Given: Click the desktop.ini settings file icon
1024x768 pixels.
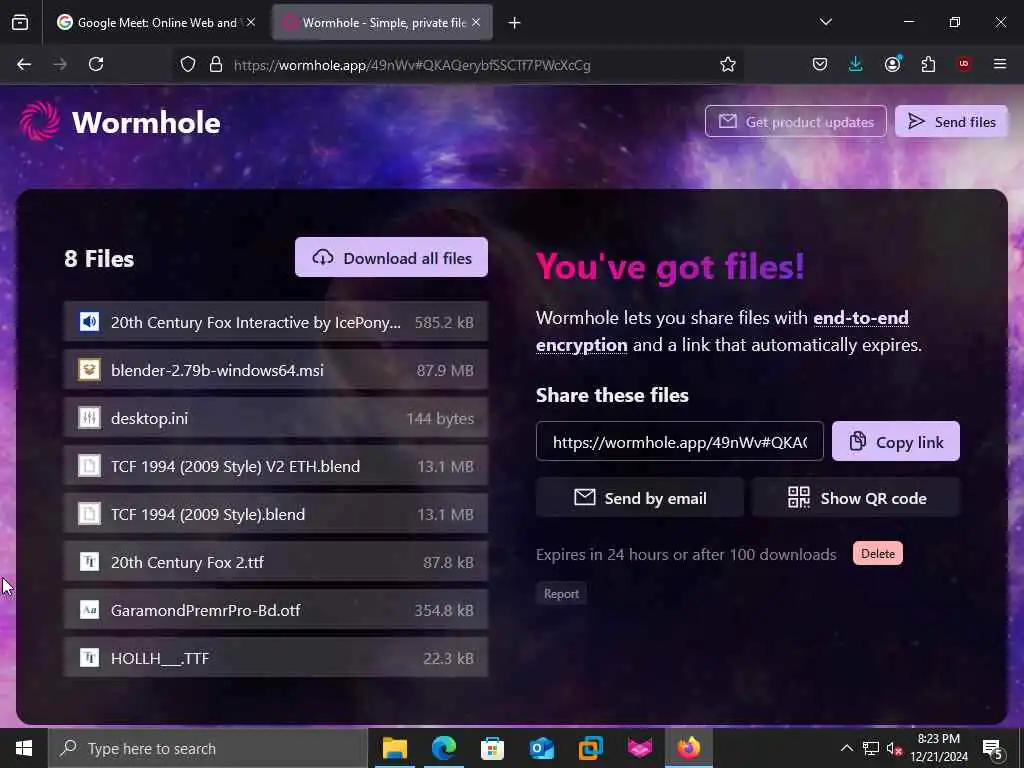Looking at the screenshot, I should click(x=89, y=417).
